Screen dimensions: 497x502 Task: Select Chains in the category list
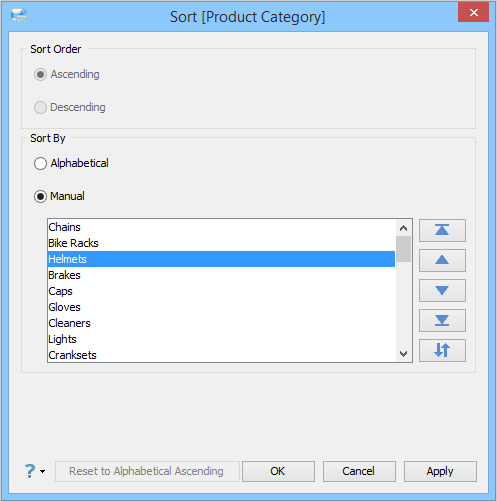point(221,227)
